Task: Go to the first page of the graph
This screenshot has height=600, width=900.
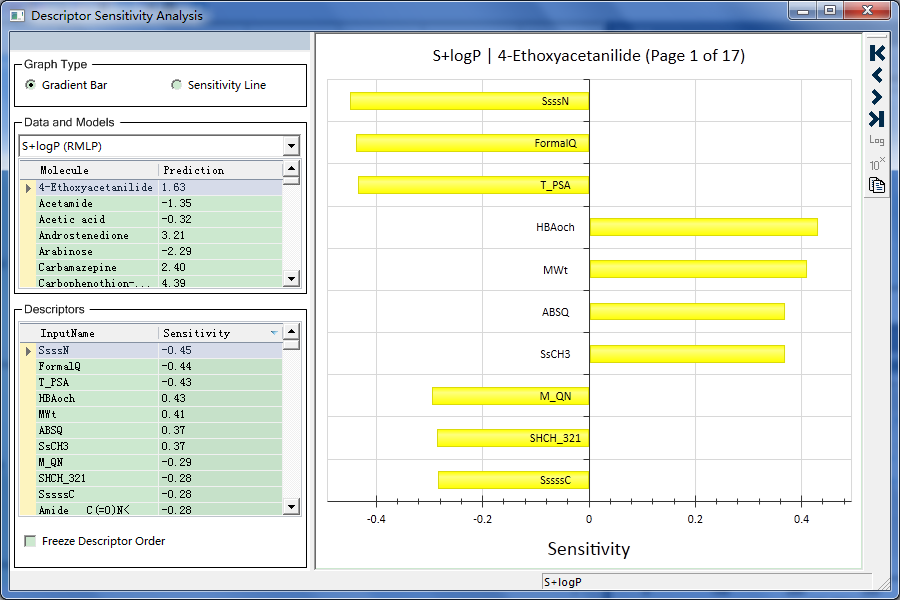Action: point(876,53)
